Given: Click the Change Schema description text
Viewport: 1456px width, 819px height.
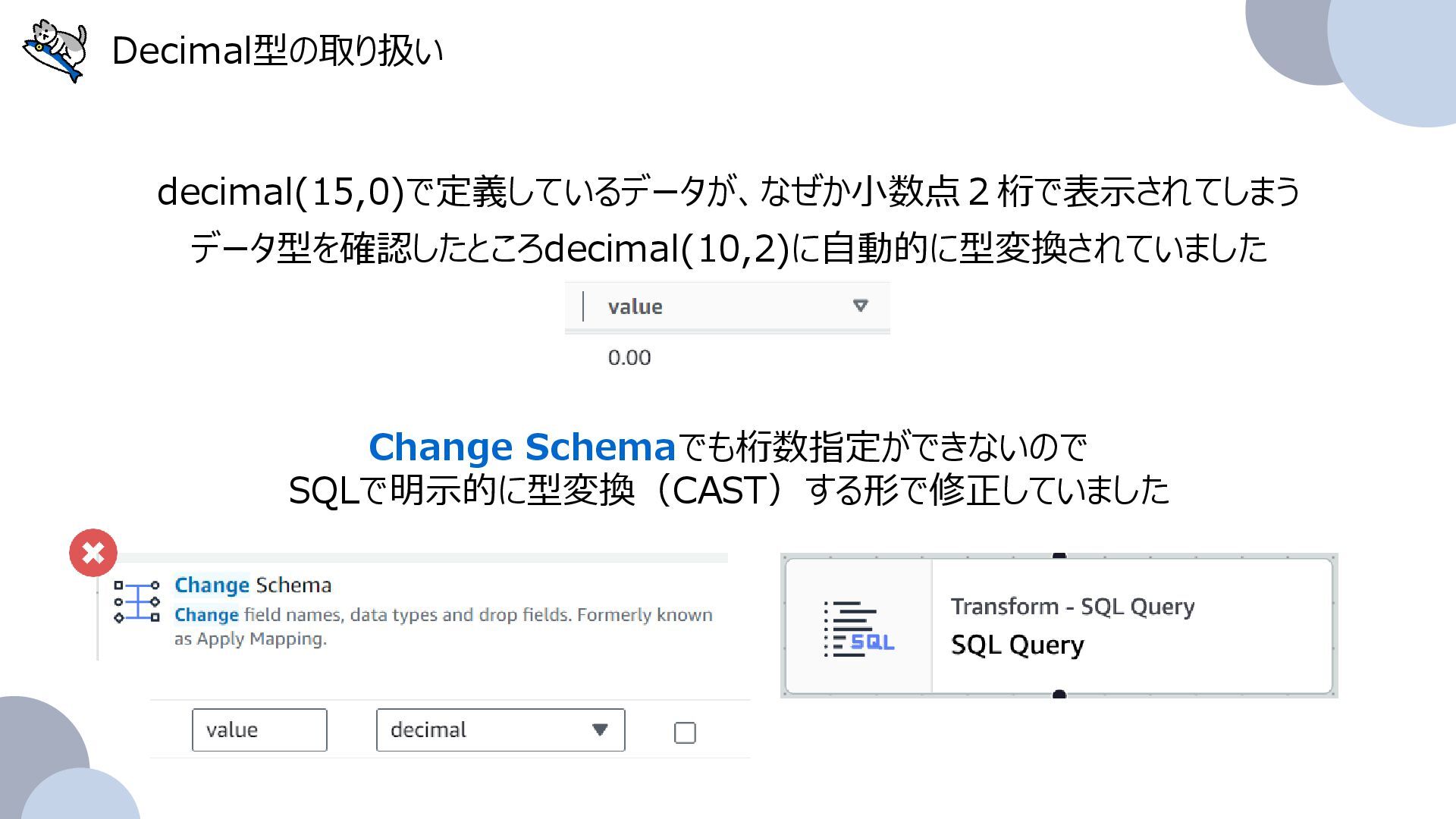Looking at the screenshot, I should pos(443,626).
